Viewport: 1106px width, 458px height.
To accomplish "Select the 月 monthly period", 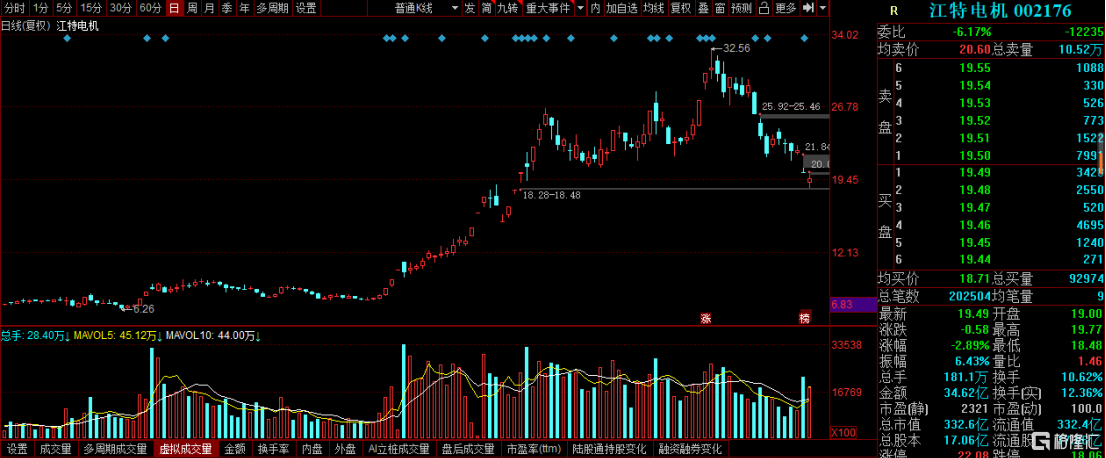I will click(209, 8).
